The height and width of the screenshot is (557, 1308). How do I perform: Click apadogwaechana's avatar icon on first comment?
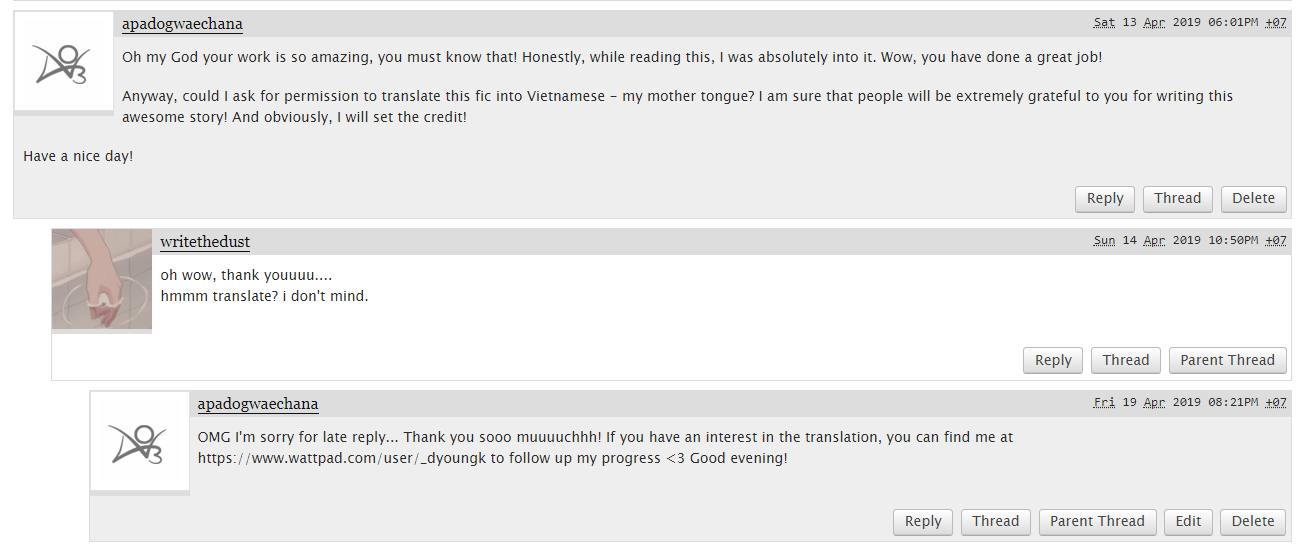click(x=63, y=61)
